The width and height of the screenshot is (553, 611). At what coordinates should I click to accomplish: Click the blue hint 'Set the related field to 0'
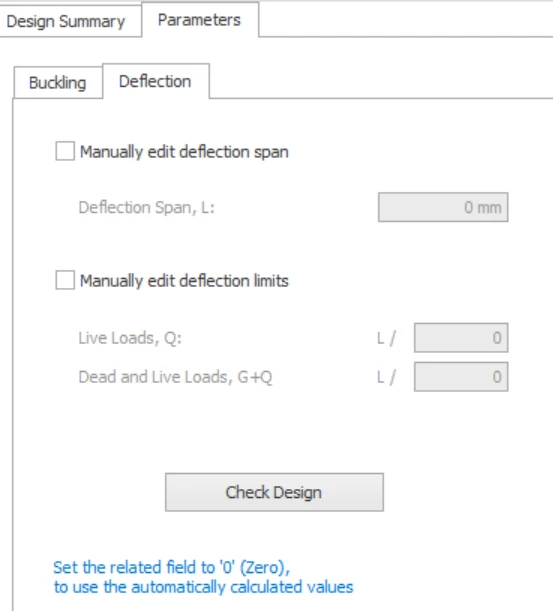point(171,567)
